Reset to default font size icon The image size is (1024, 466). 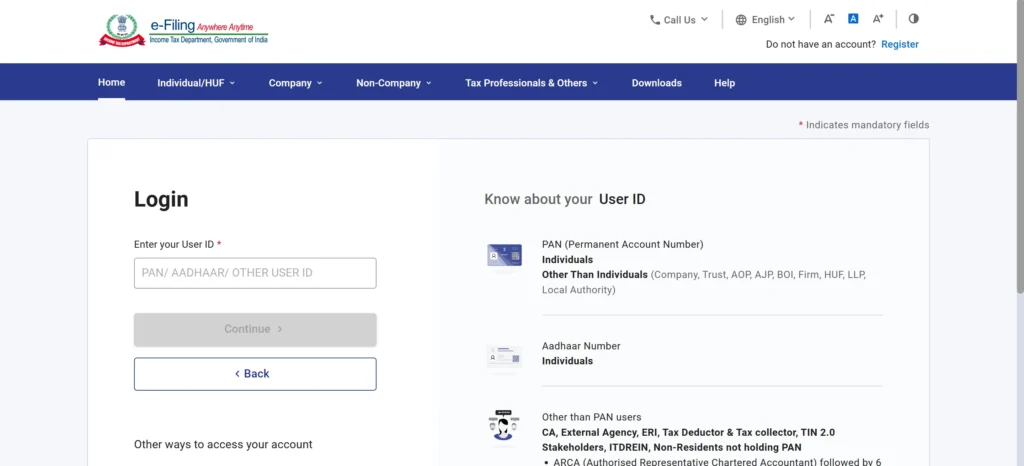853,19
